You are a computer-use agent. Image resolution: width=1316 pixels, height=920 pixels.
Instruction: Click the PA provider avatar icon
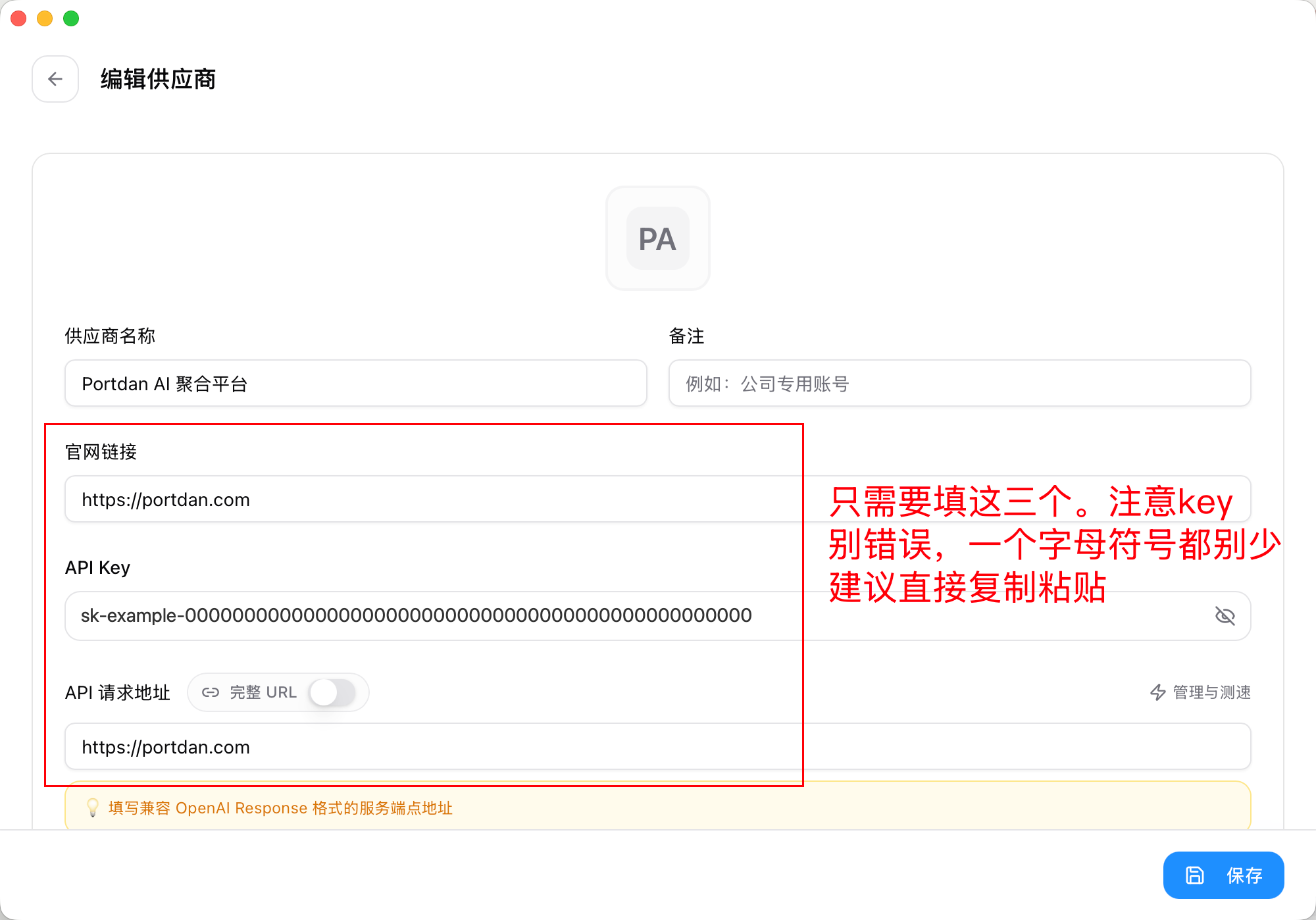(657, 238)
